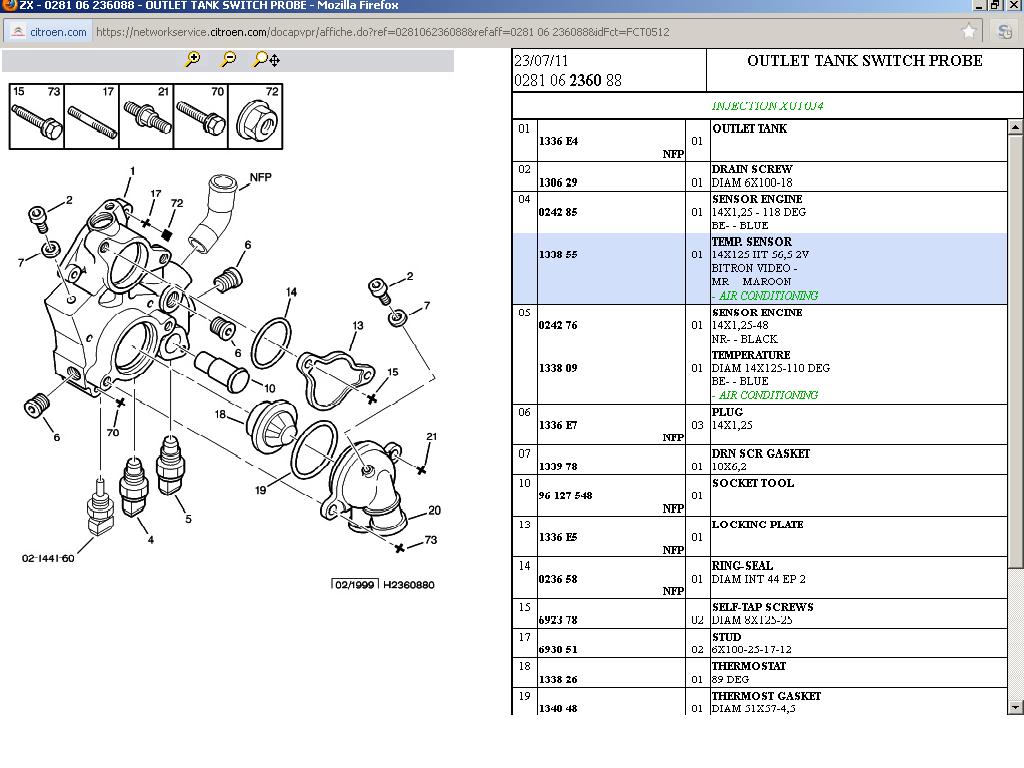This screenshot has width=1024, height=768.
Task: Select part number 96 127 548
Action: [x=566, y=496]
